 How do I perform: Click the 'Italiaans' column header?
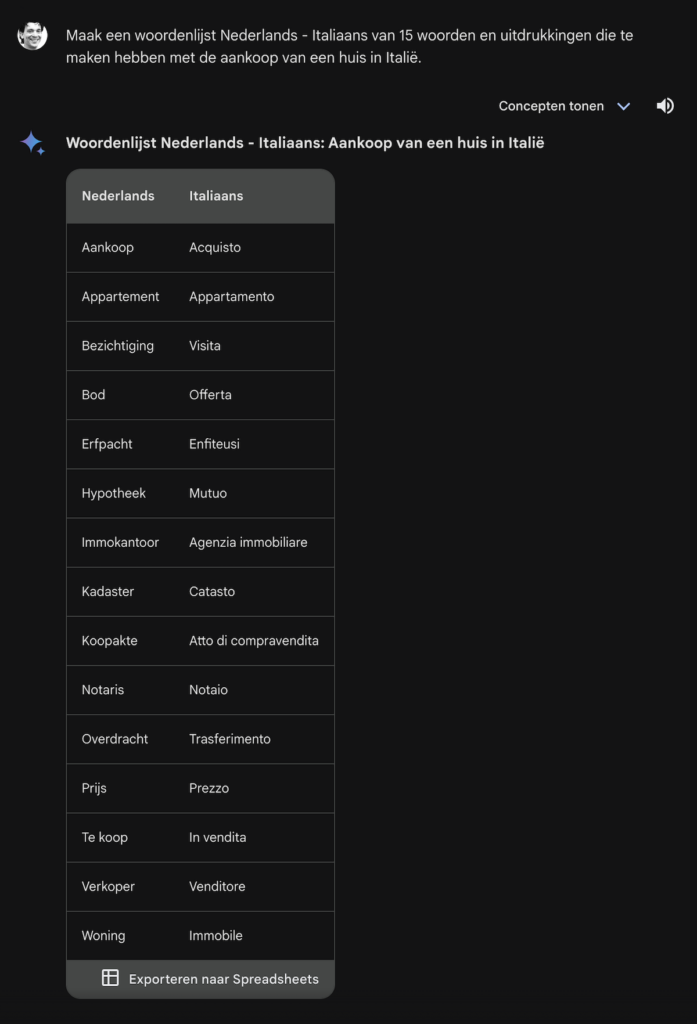click(x=216, y=196)
